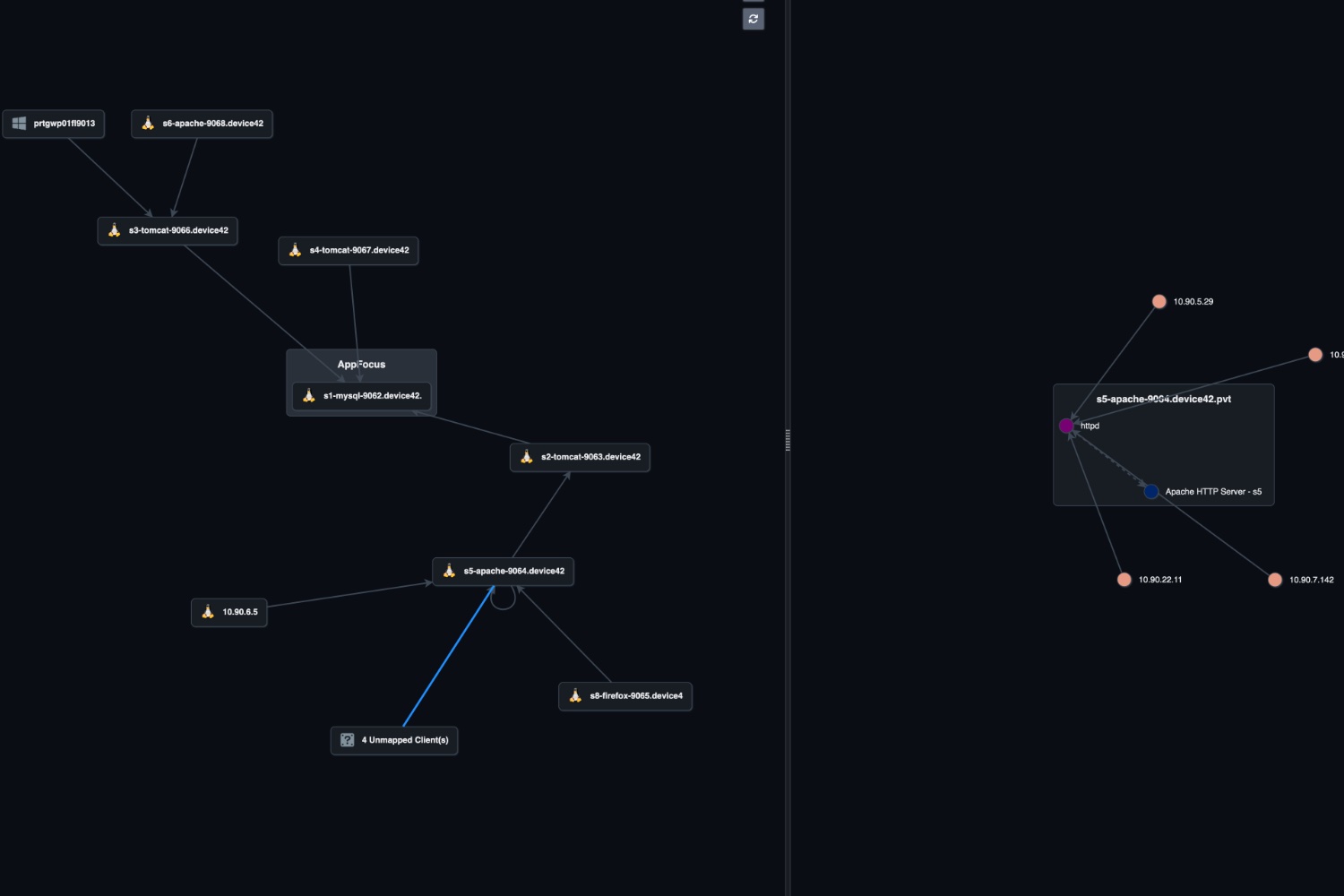Image resolution: width=1344 pixels, height=896 pixels.
Task: Click the Windows icon on prtgwp01fl9013 node
Action: coord(19,124)
